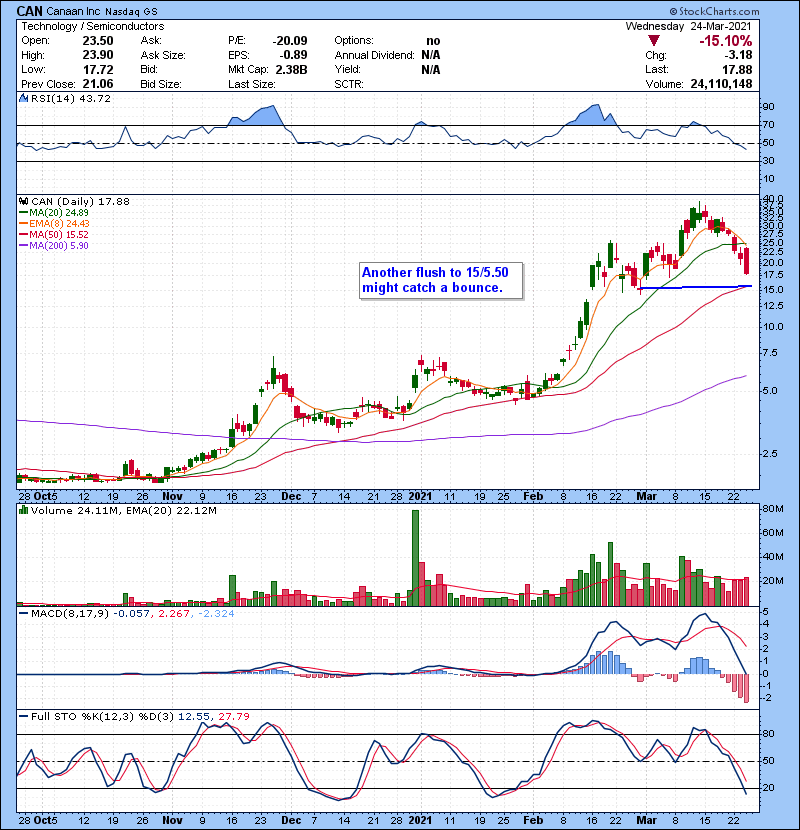This screenshot has height=830, width=800.
Task: Select the MA(200) 5.90 legend entry
Action: pos(54,246)
